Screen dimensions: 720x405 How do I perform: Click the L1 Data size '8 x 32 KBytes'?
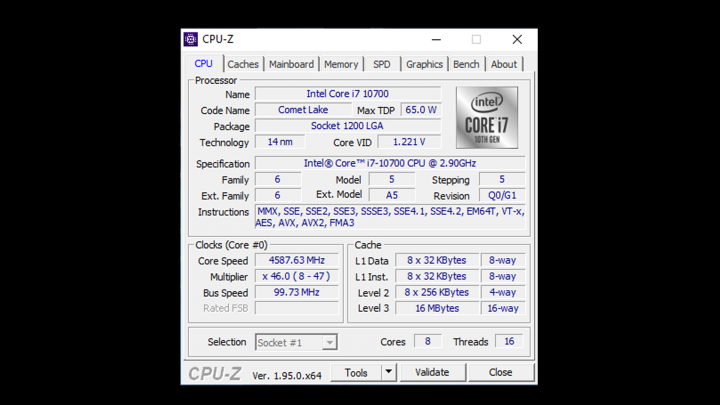click(437, 260)
